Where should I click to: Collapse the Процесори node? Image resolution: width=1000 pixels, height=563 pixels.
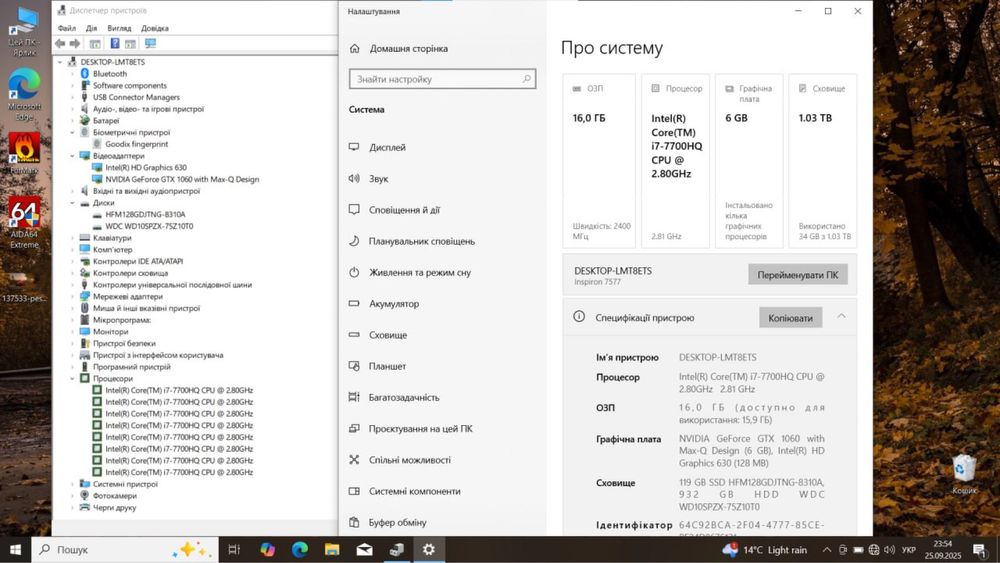tap(72, 379)
